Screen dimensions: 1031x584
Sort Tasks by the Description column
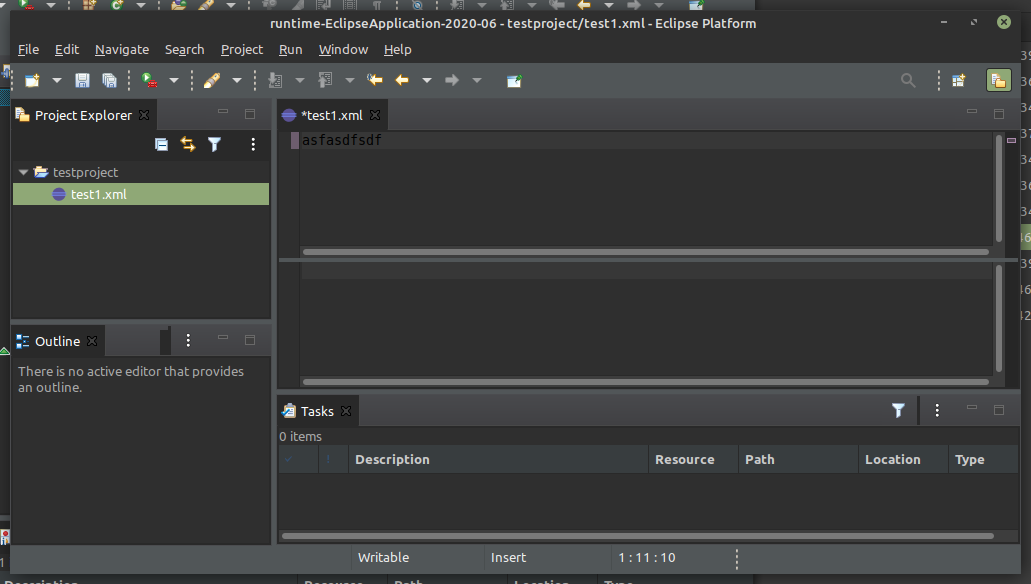coord(498,460)
